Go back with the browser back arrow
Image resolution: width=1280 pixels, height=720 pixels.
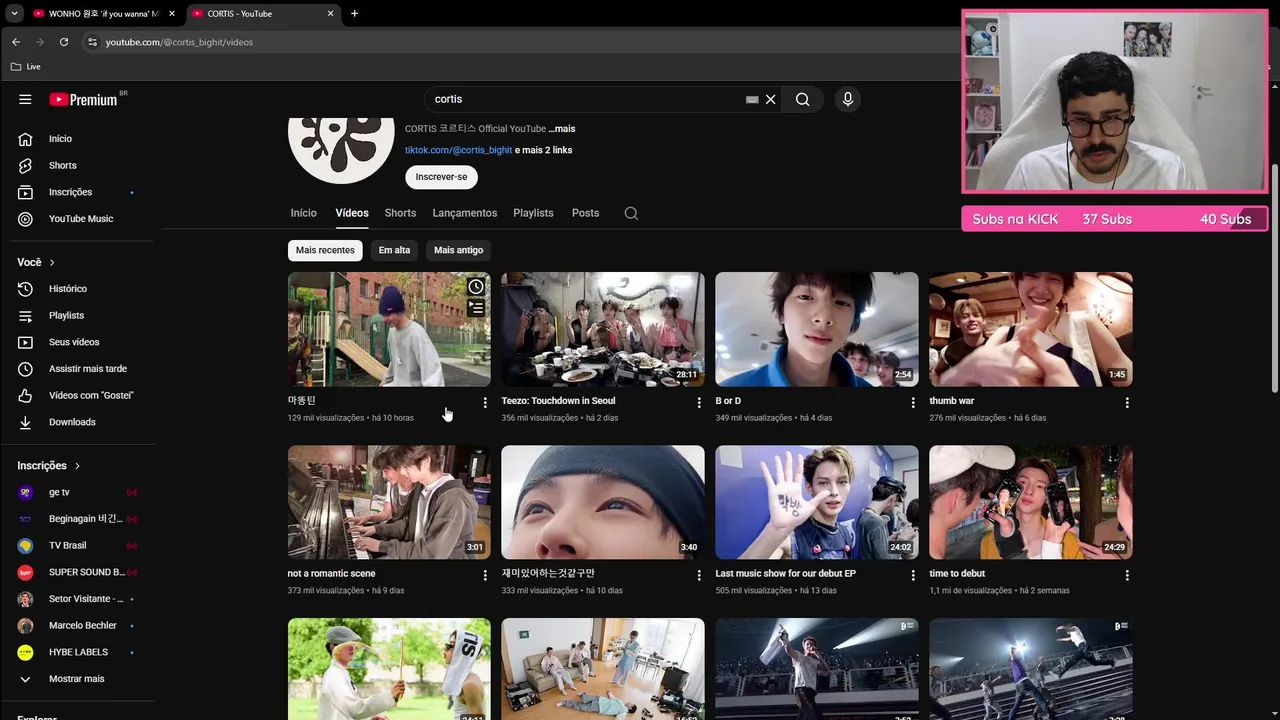click(x=16, y=42)
